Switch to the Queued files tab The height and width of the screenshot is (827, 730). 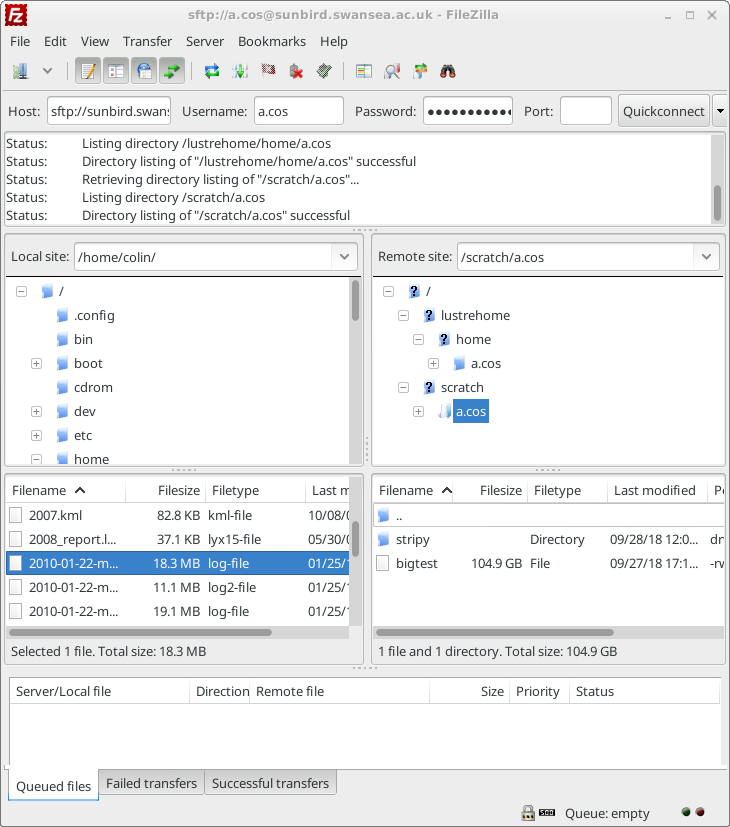(x=53, y=786)
